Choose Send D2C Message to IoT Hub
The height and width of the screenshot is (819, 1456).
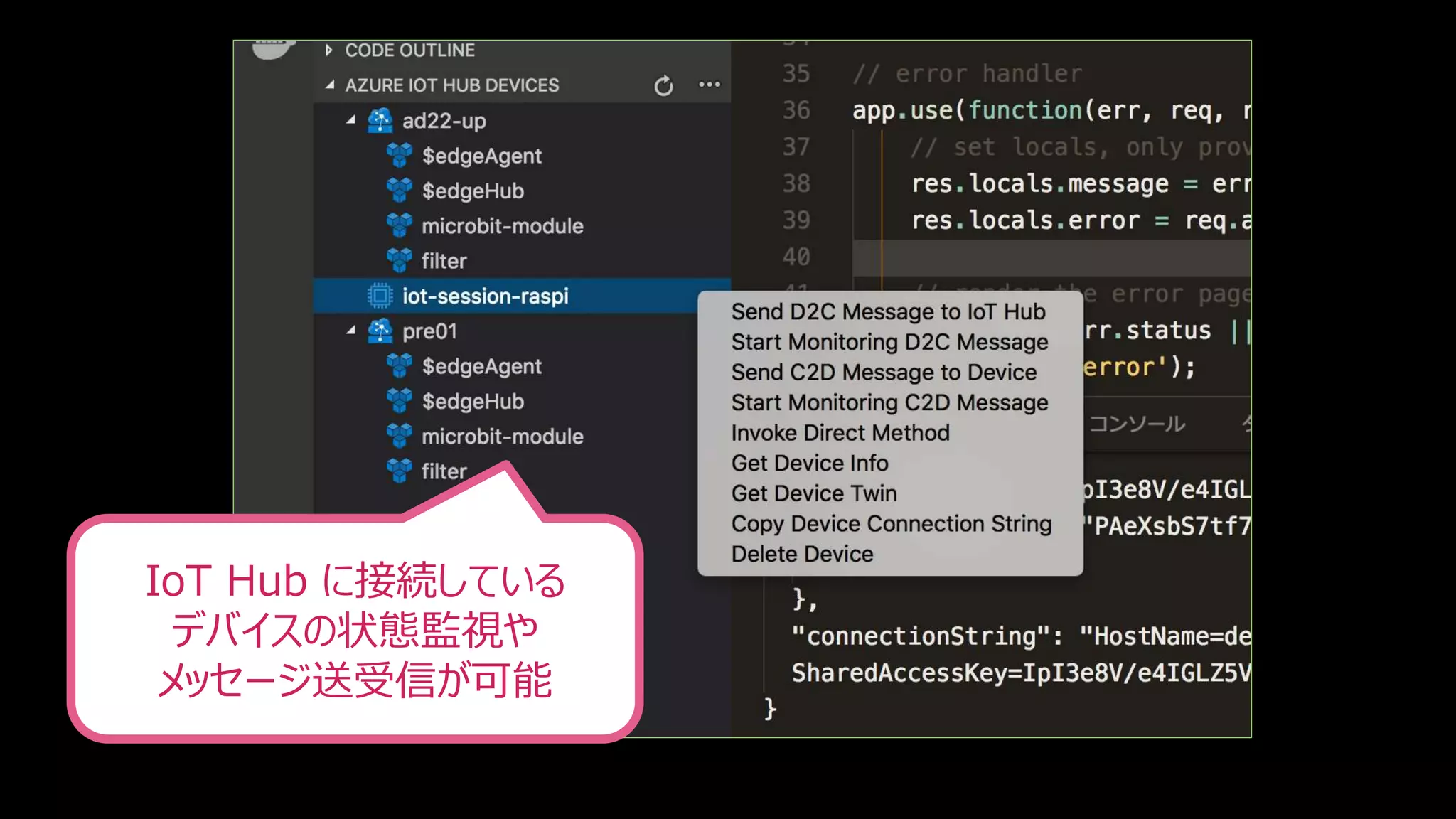coord(888,312)
